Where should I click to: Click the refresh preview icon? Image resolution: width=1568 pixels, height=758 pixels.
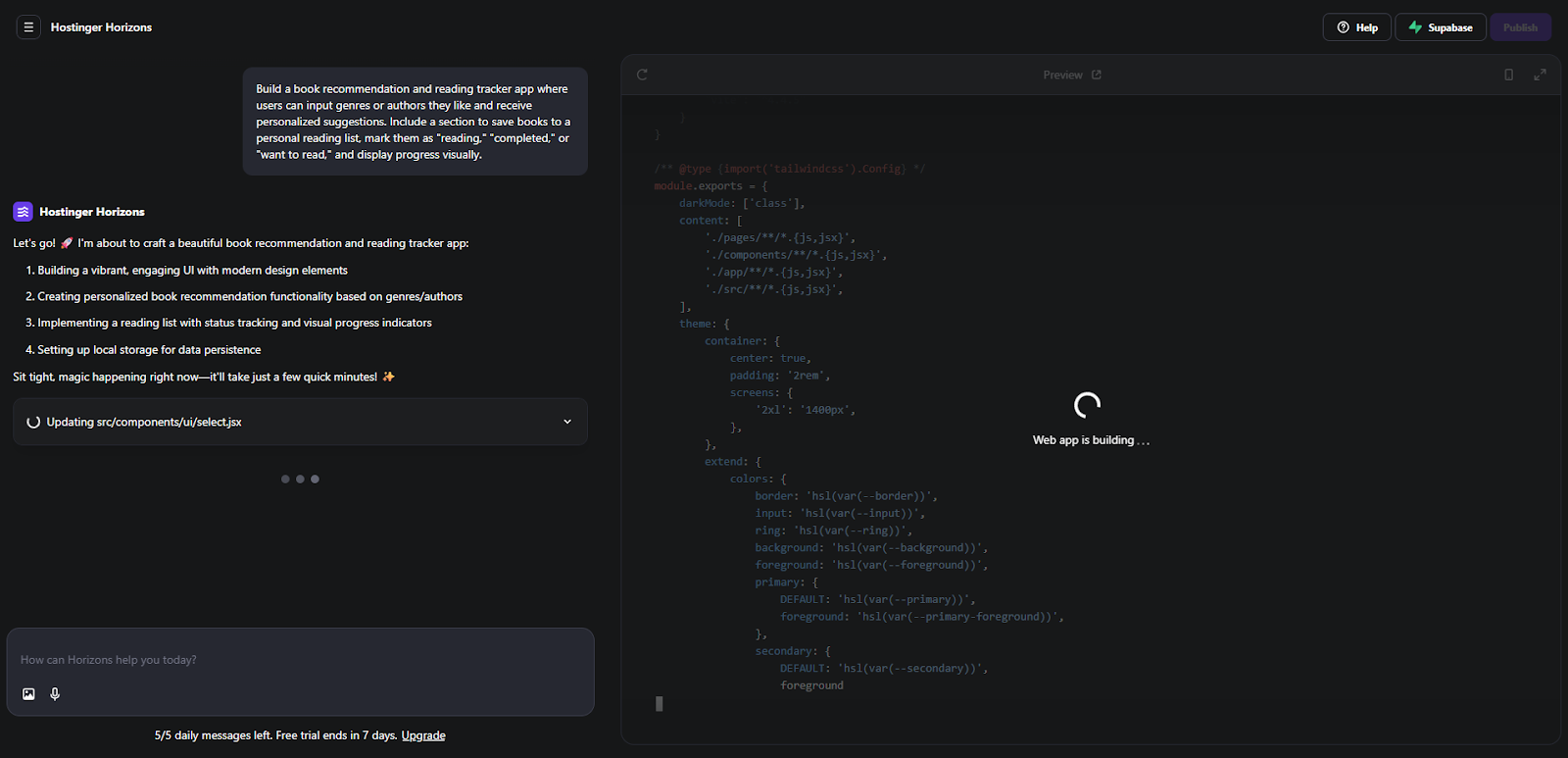click(x=642, y=75)
